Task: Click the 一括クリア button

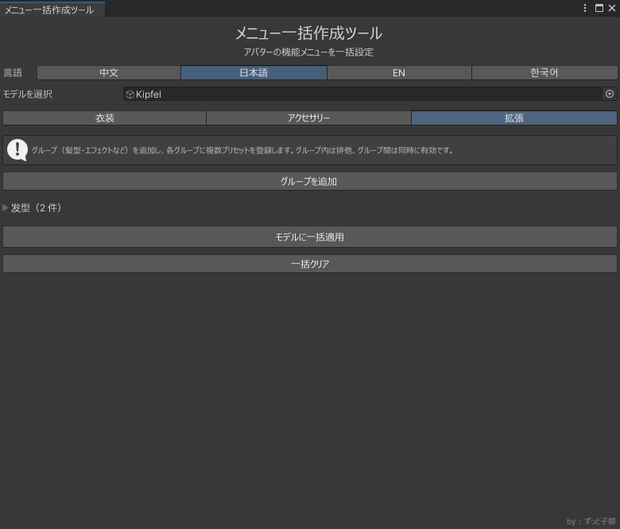Action: tap(310, 264)
